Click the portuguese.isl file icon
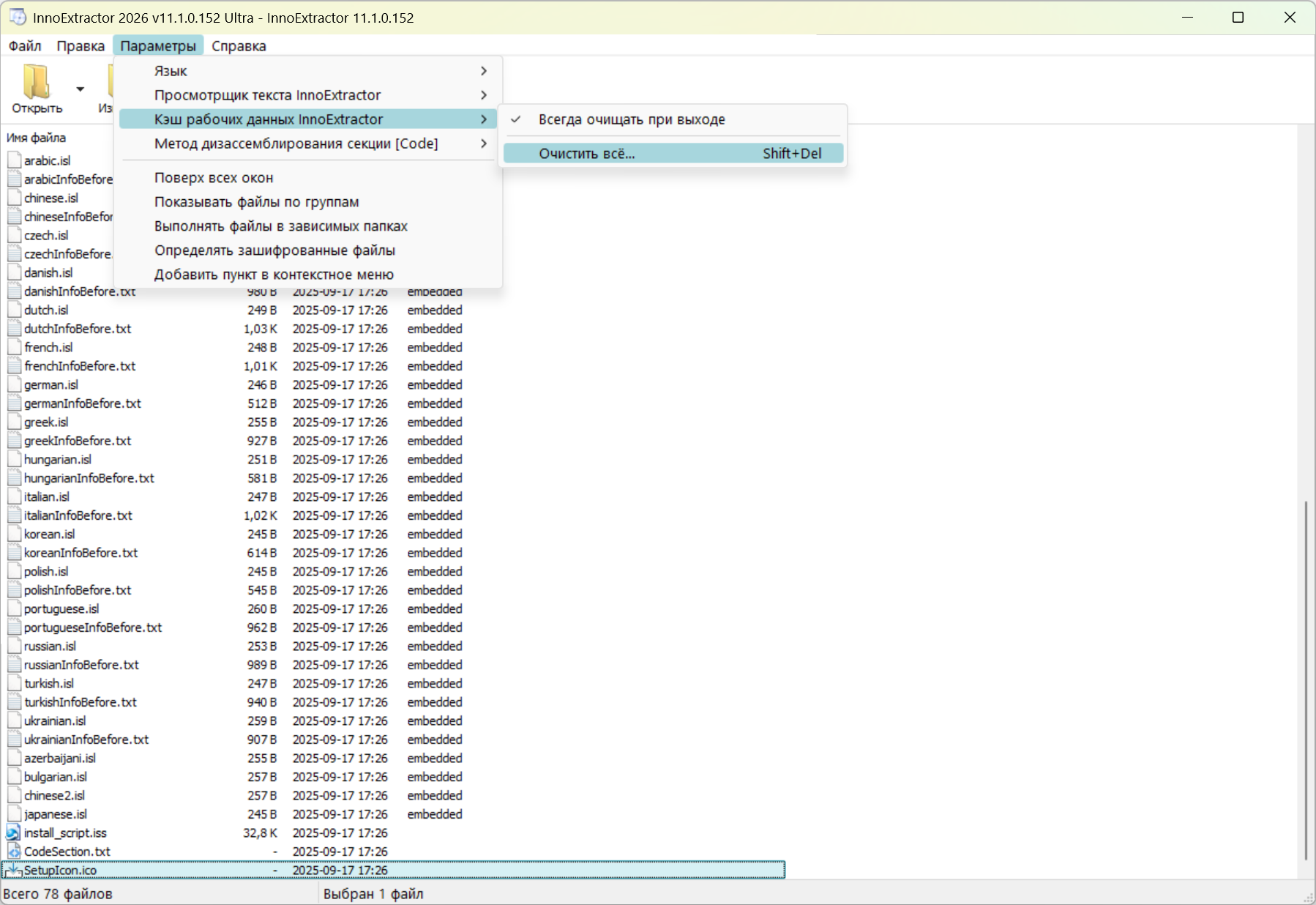This screenshot has height=905, width=1316. (14, 608)
